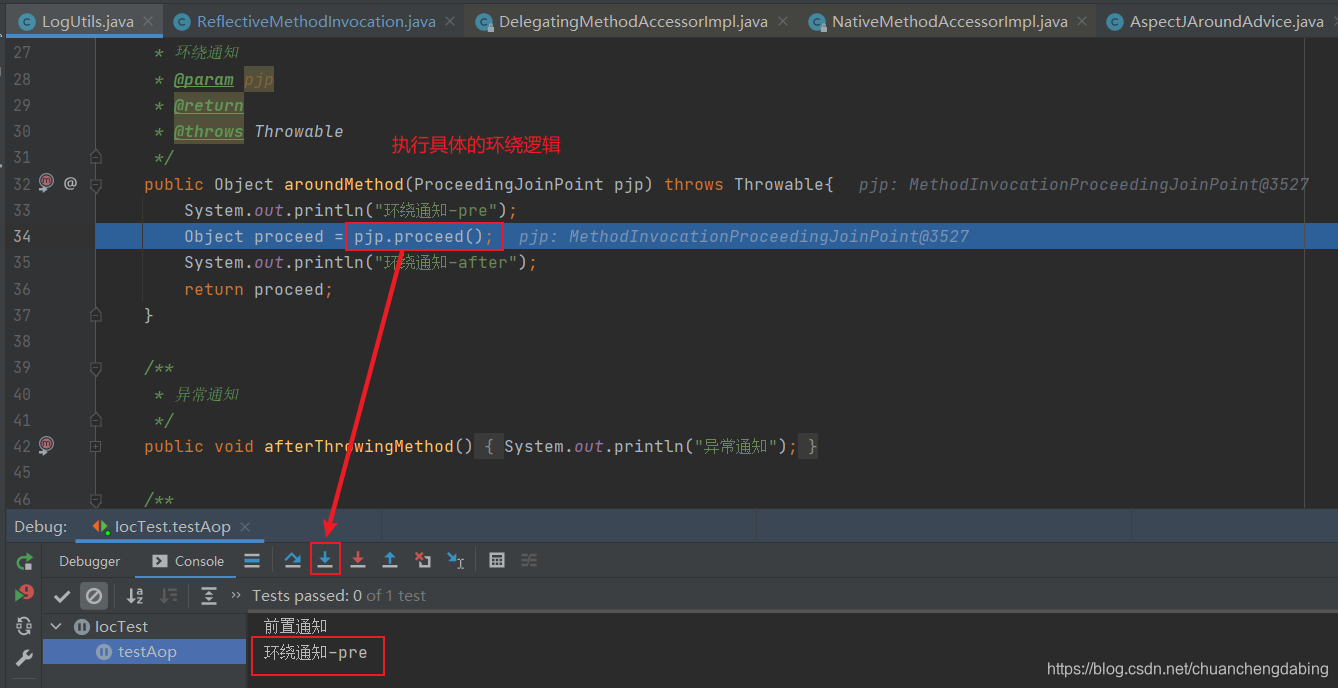
Task: Toggle the breakpoint on line 32
Action: (46, 182)
